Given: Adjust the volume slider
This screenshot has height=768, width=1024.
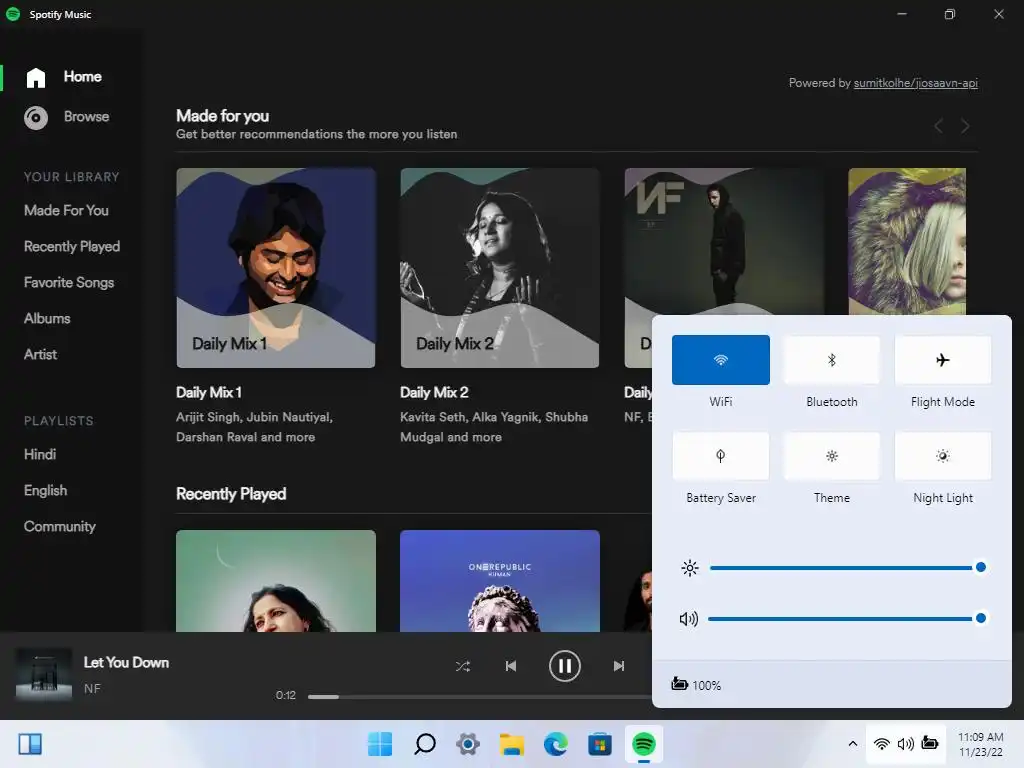Looking at the screenshot, I should pyautogui.click(x=847, y=618).
